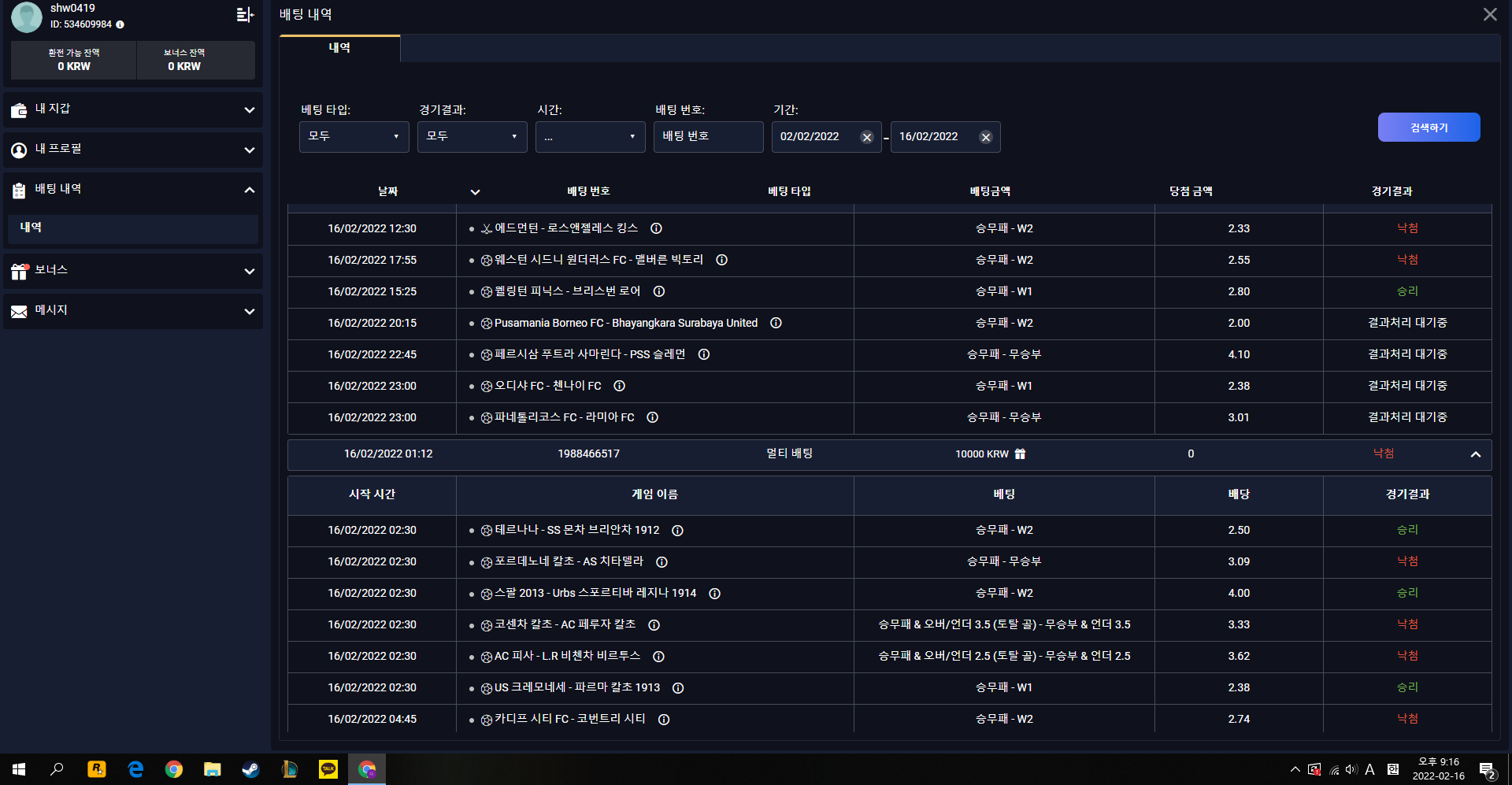1512x785 pixels.
Task: Clear the start date 02/02/2022
Action: coord(867,137)
